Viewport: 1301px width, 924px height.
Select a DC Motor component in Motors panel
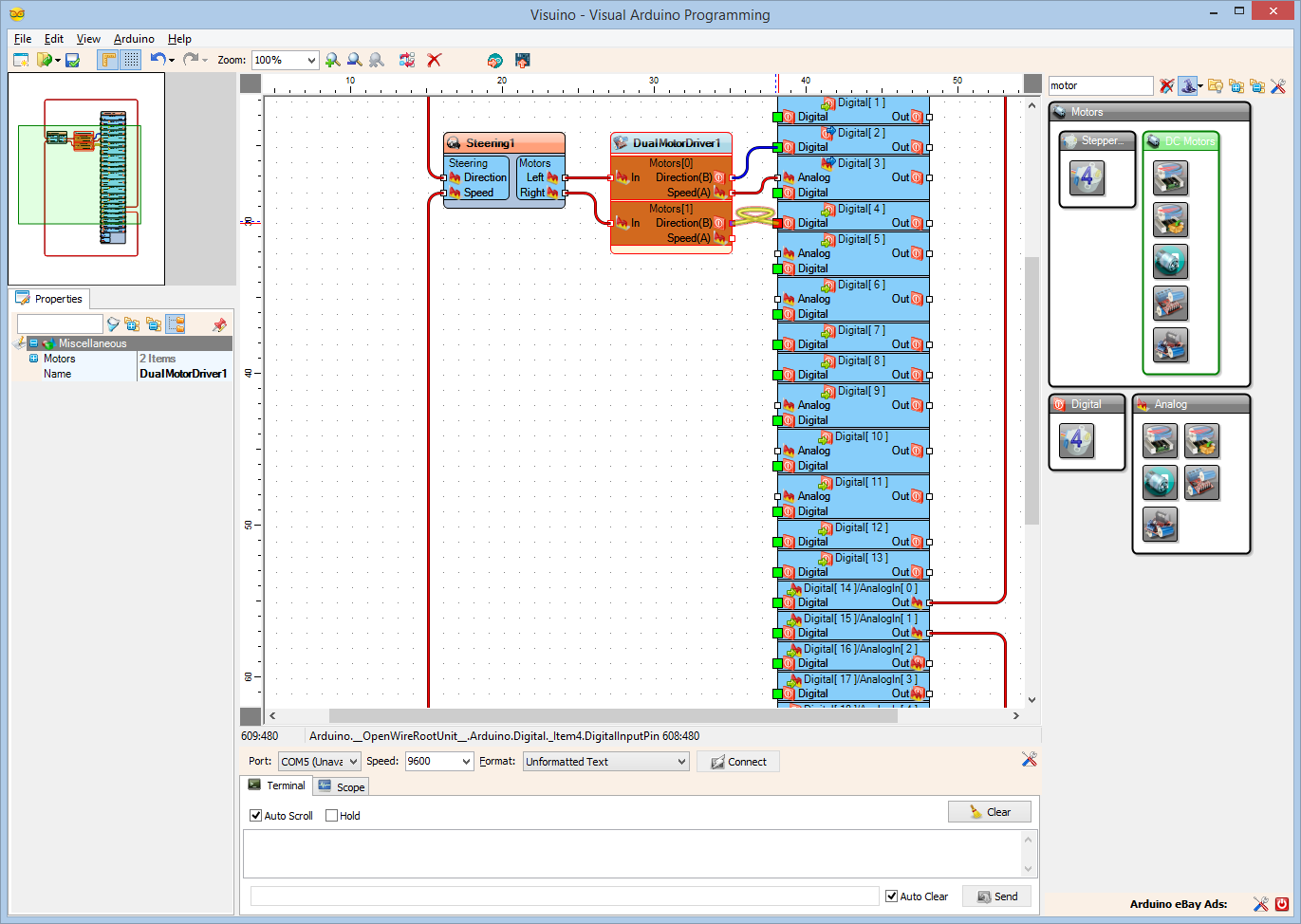pos(1170,261)
